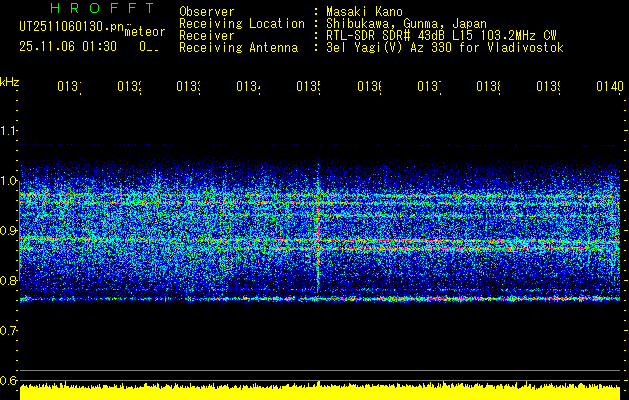Viewport: 629px width, 400px height.
Task: Click the 0137 time marker
Action: pos(429,86)
